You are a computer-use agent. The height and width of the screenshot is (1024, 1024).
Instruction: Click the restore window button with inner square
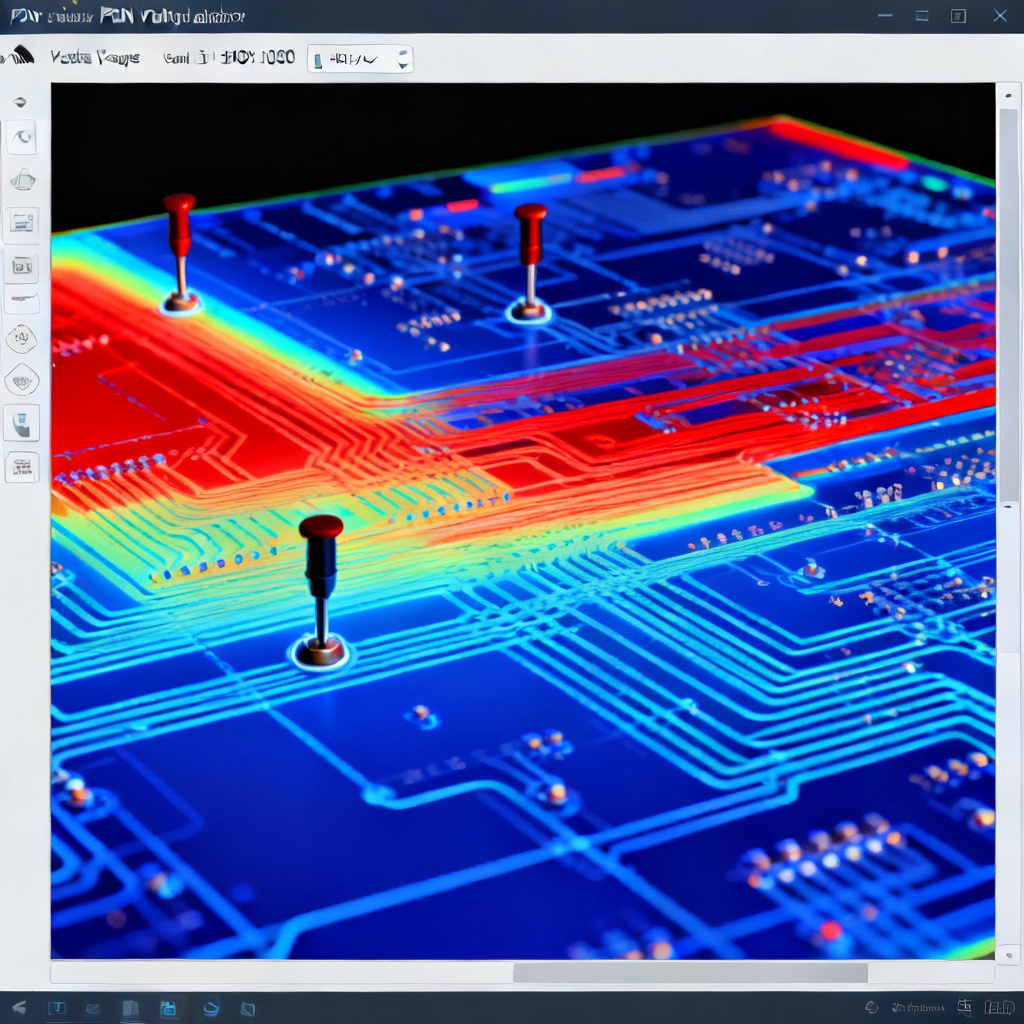tap(958, 16)
